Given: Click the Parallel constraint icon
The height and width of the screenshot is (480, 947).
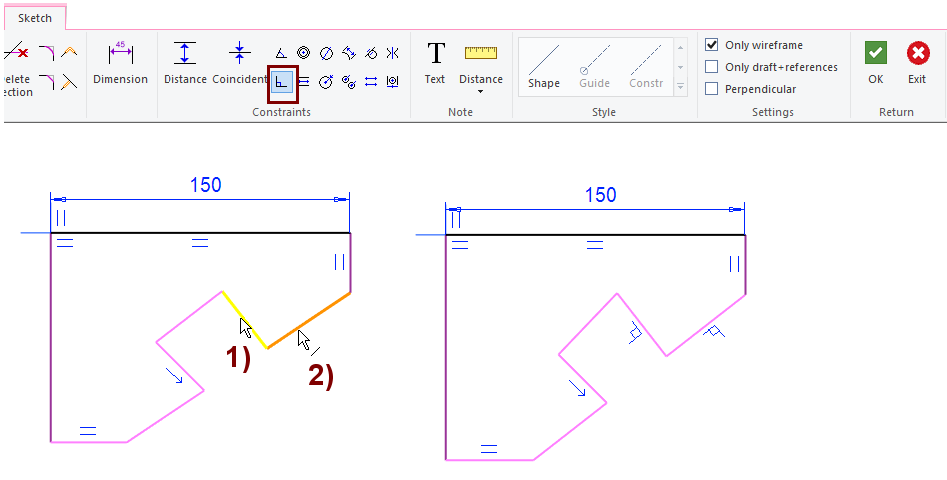Looking at the screenshot, I should click(x=303, y=81).
